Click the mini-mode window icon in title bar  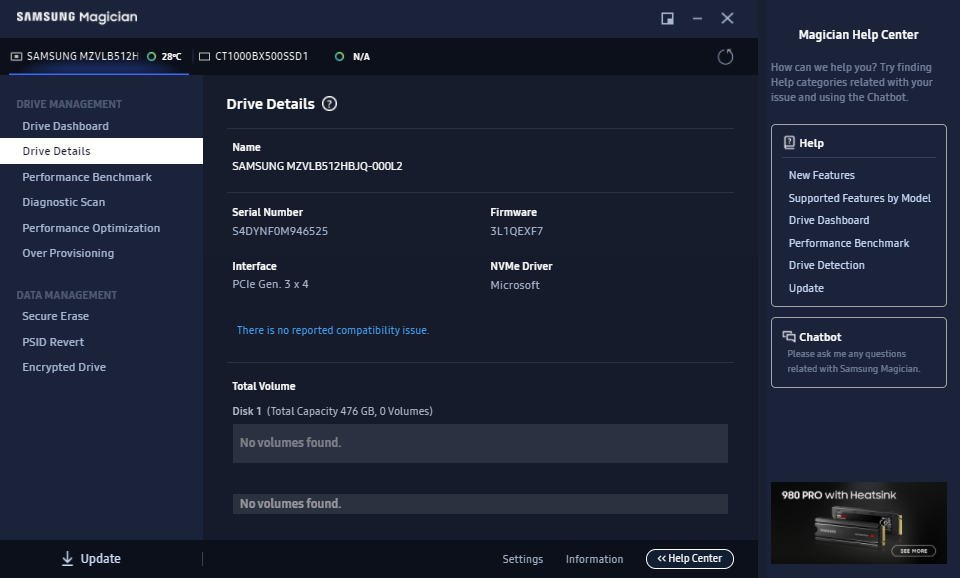click(x=667, y=18)
